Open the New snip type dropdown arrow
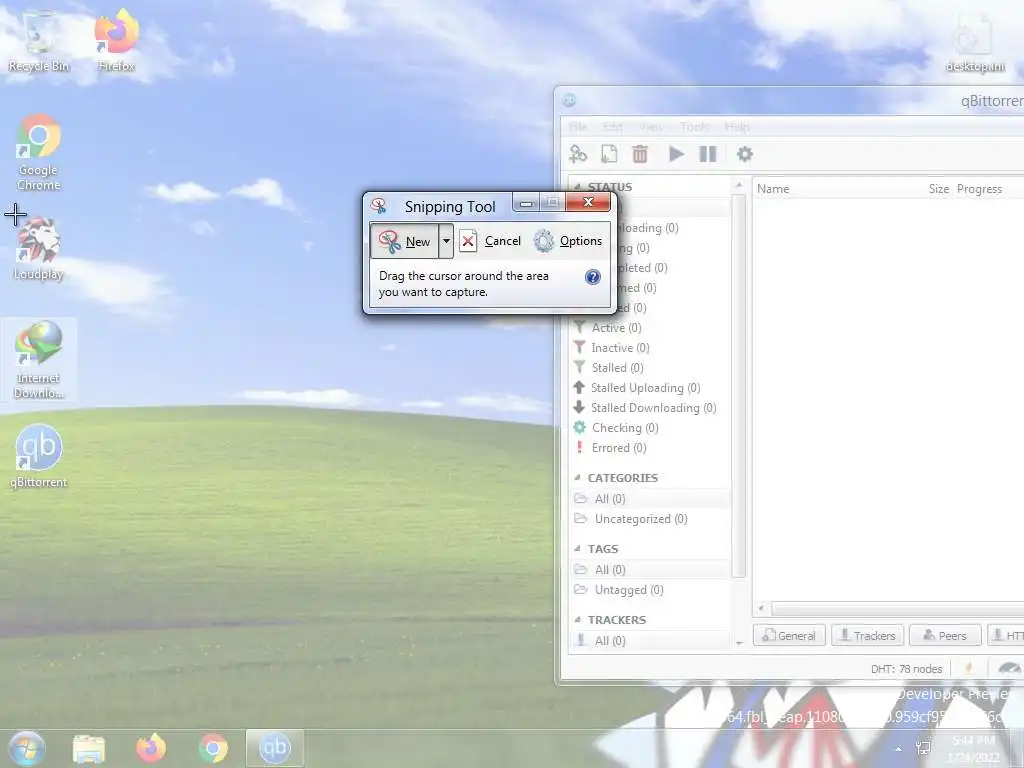The height and width of the screenshot is (768, 1024). click(446, 241)
